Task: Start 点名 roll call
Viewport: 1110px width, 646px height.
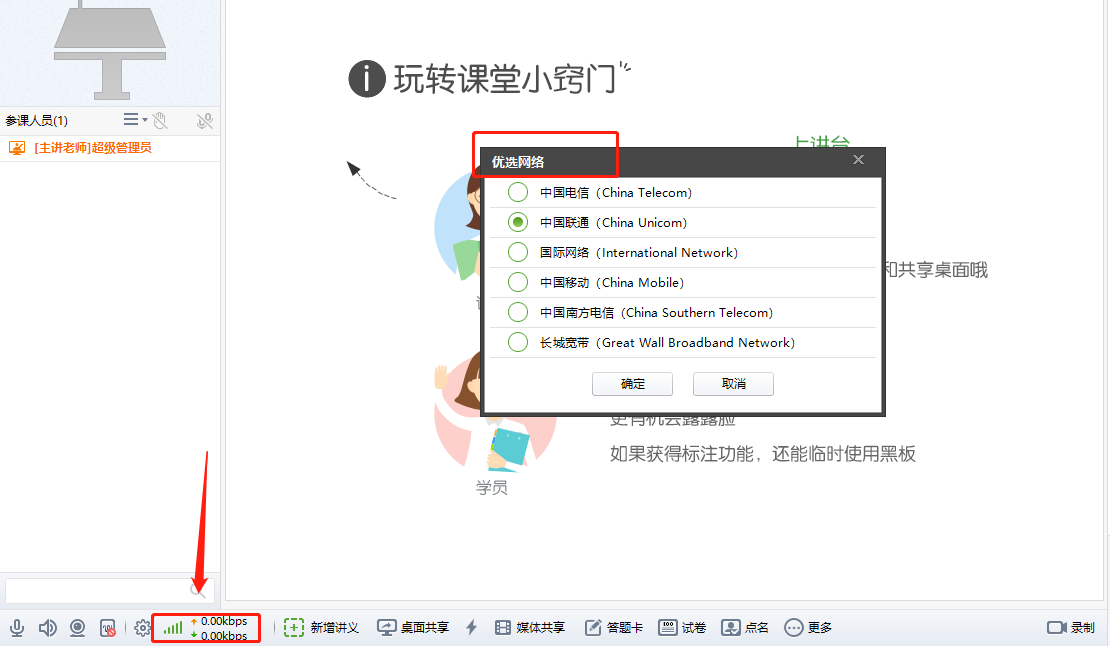Action: point(745,628)
